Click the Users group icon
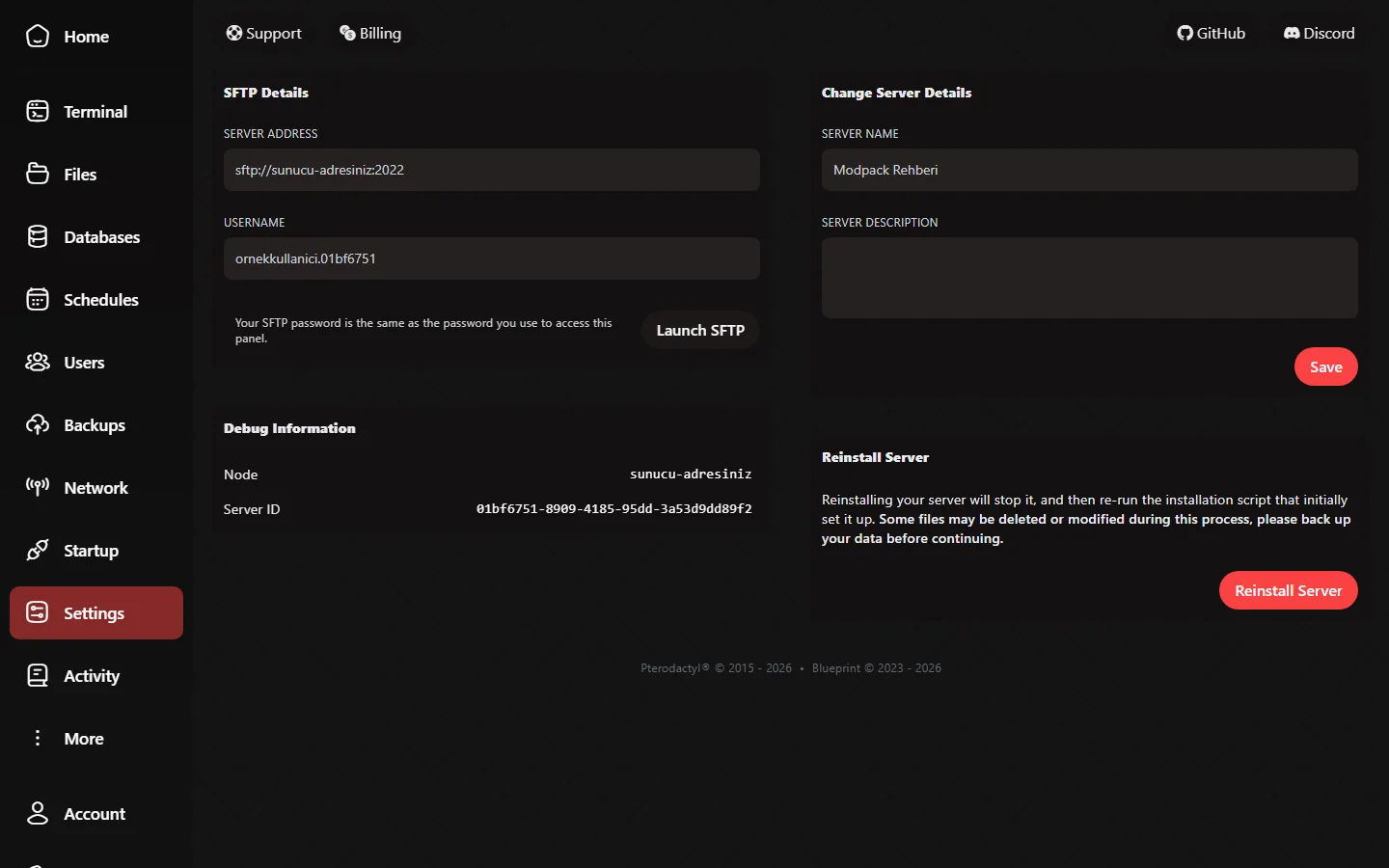 point(38,363)
